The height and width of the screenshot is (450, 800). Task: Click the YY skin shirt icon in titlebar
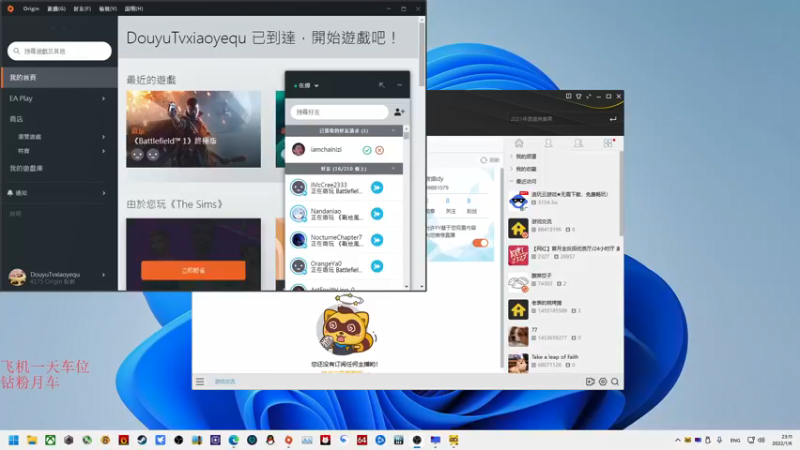point(579,96)
